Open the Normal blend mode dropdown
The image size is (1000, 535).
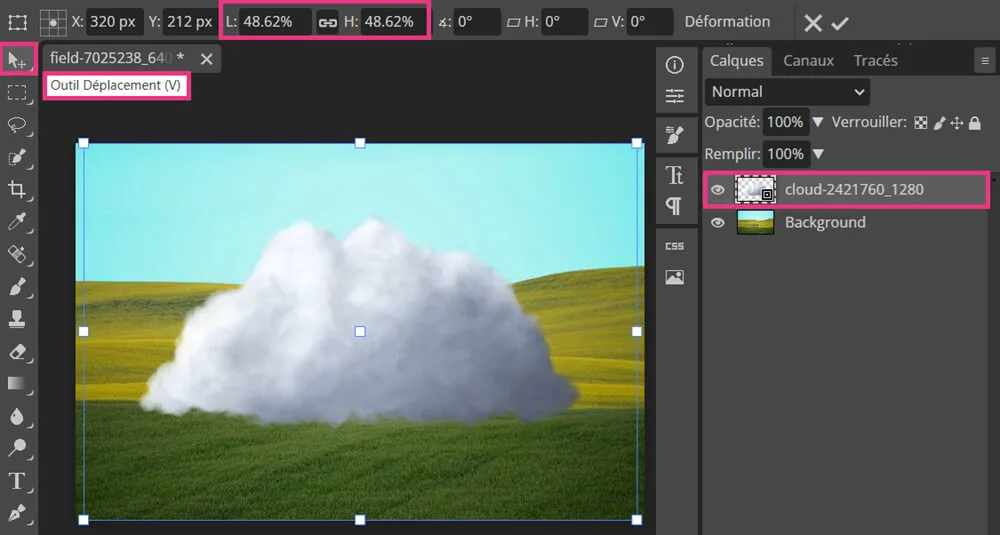pyautogui.click(x=787, y=92)
